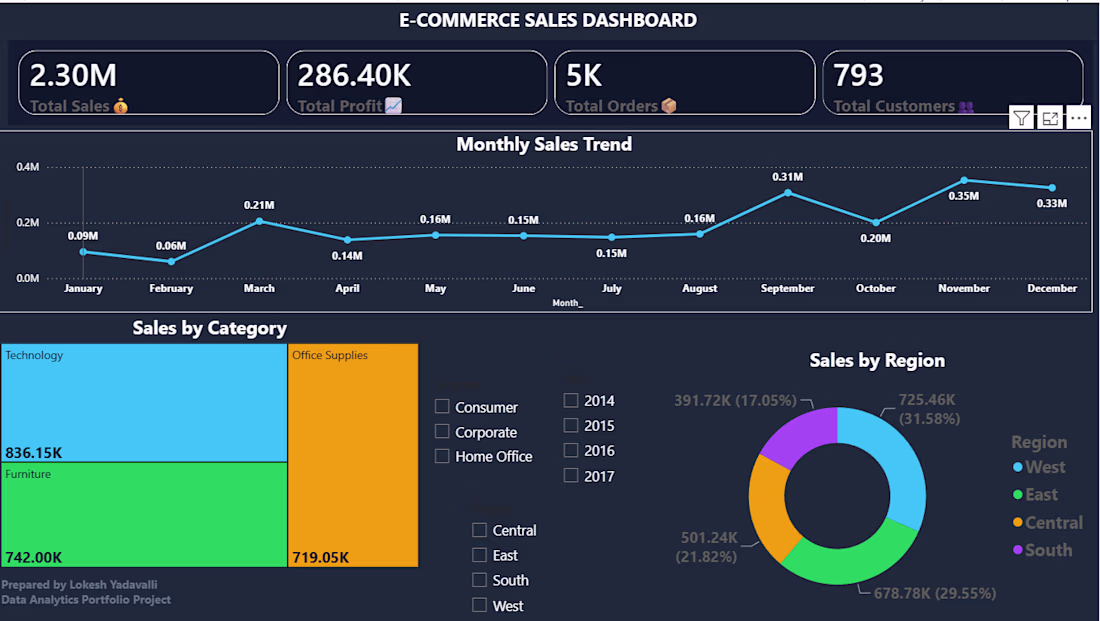Click the November 0.35M data point
Image resolution: width=1100 pixels, height=621 pixels.
tap(964, 180)
